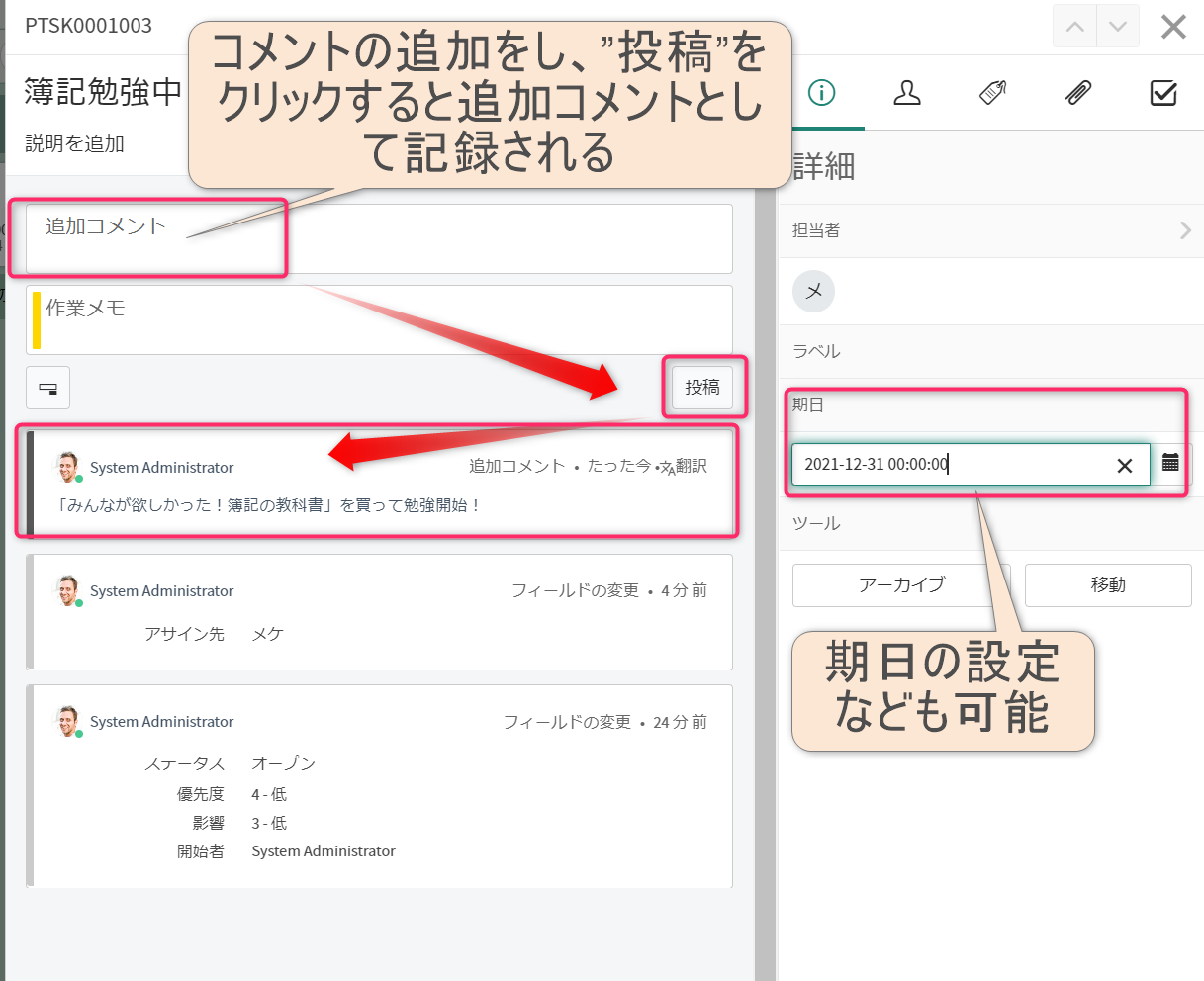Click the 作業メモ work notes field
The height and width of the screenshot is (981, 1204).
pyautogui.click(x=297, y=318)
